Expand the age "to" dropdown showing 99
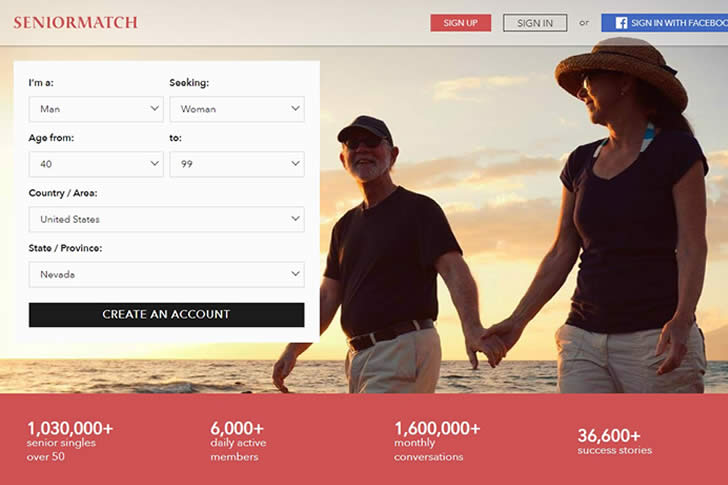Image resolution: width=728 pixels, height=485 pixels. (x=237, y=164)
